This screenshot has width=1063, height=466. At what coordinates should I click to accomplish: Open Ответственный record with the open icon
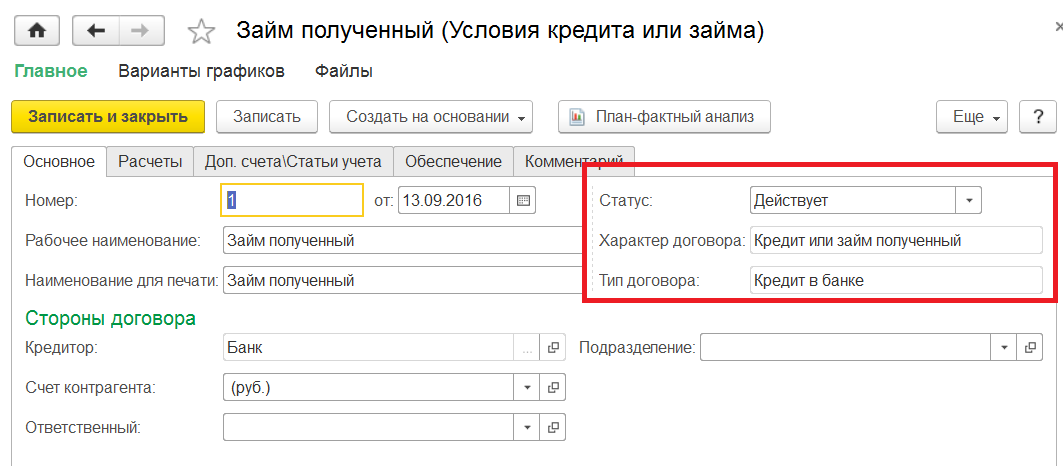click(x=553, y=427)
